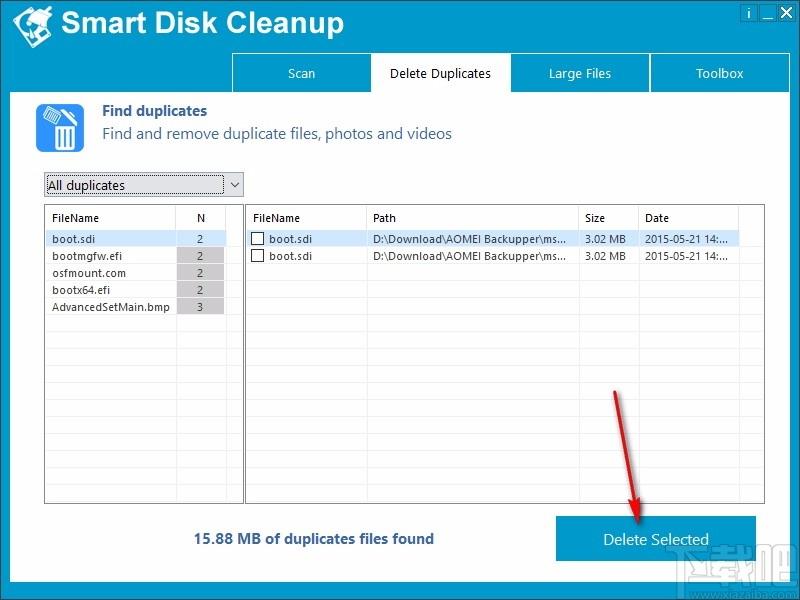The height and width of the screenshot is (600, 800).
Task: Open the Large Files tab
Action: click(580, 73)
